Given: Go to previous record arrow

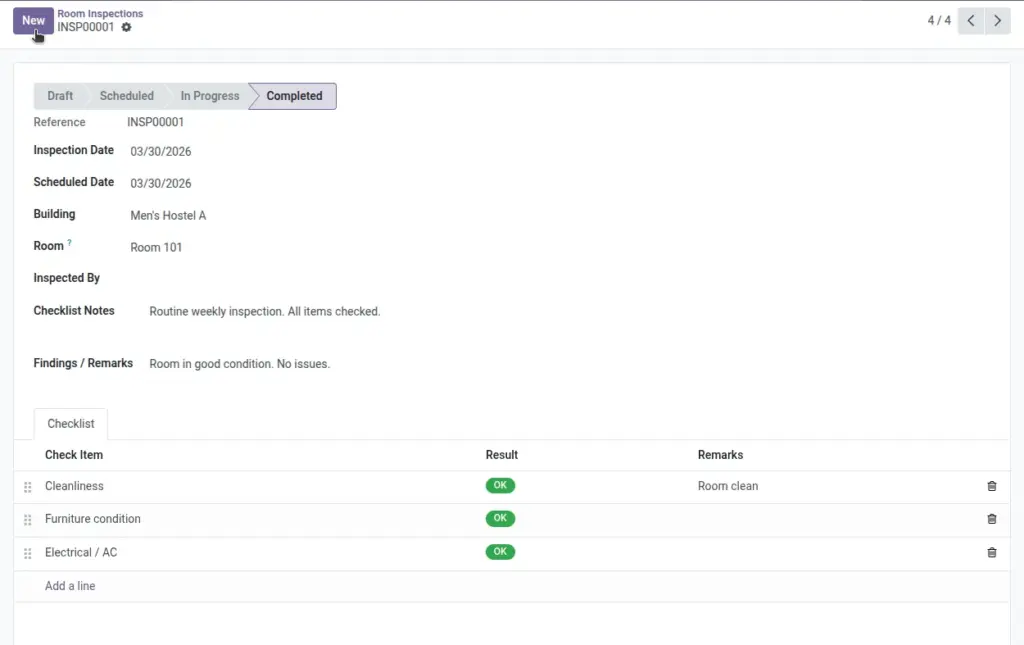Looking at the screenshot, I should [x=971, y=21].
